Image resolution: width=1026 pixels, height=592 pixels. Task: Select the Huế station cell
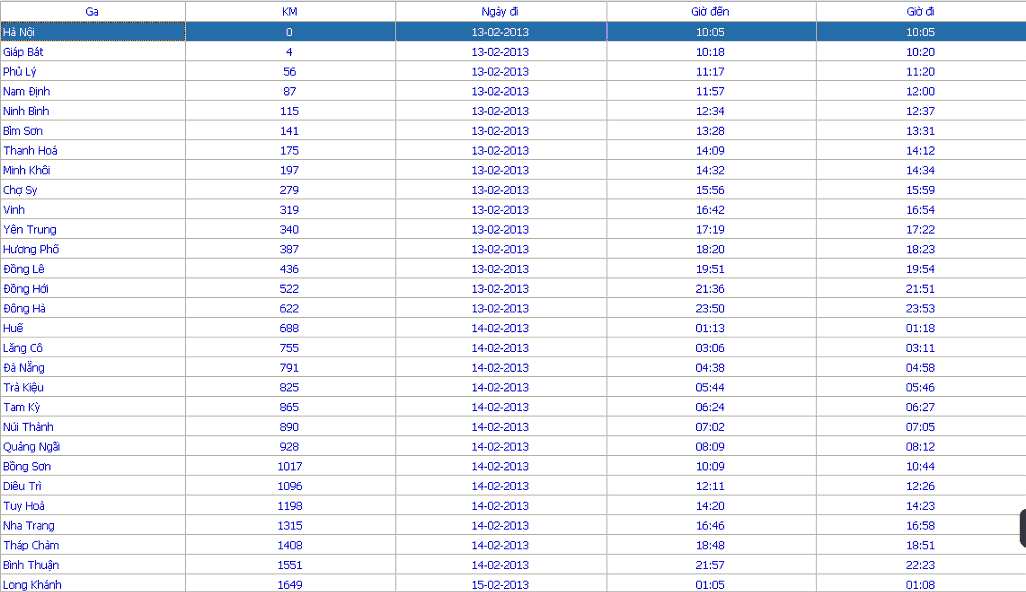tap(92, 328)
